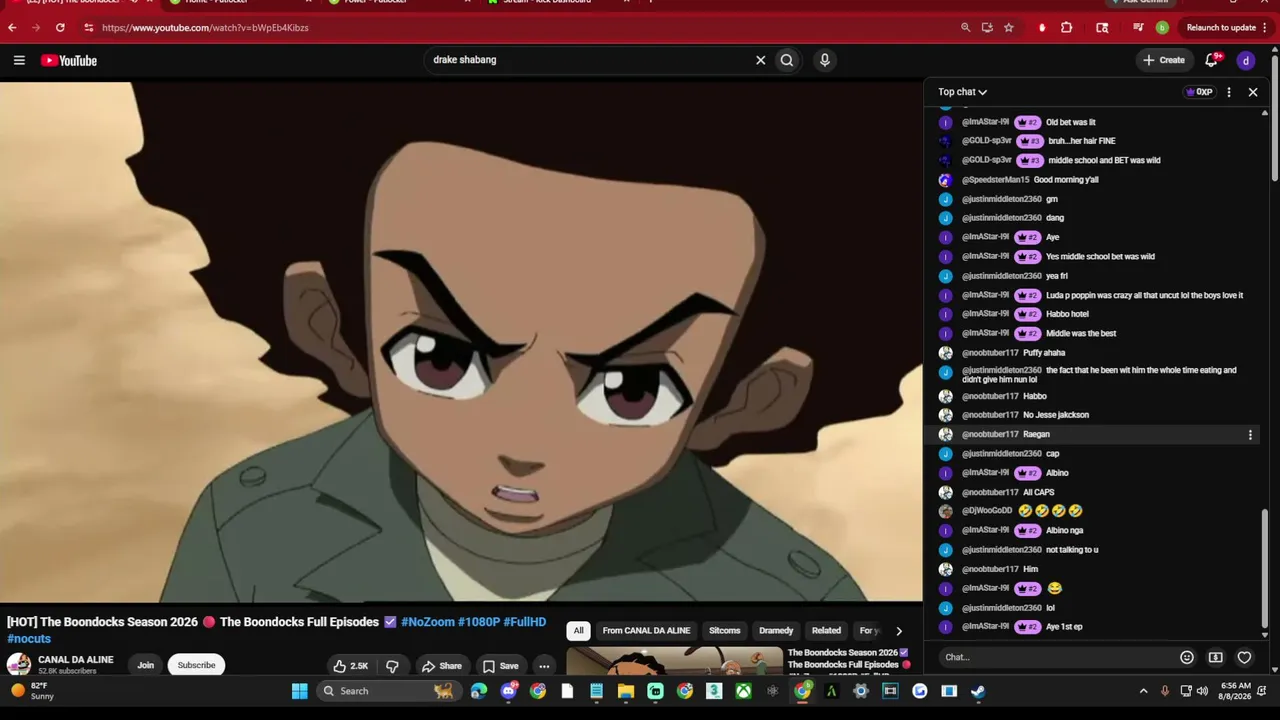Reload the YouTube page
Screen dimensions: 1280x720
point(61,28)
